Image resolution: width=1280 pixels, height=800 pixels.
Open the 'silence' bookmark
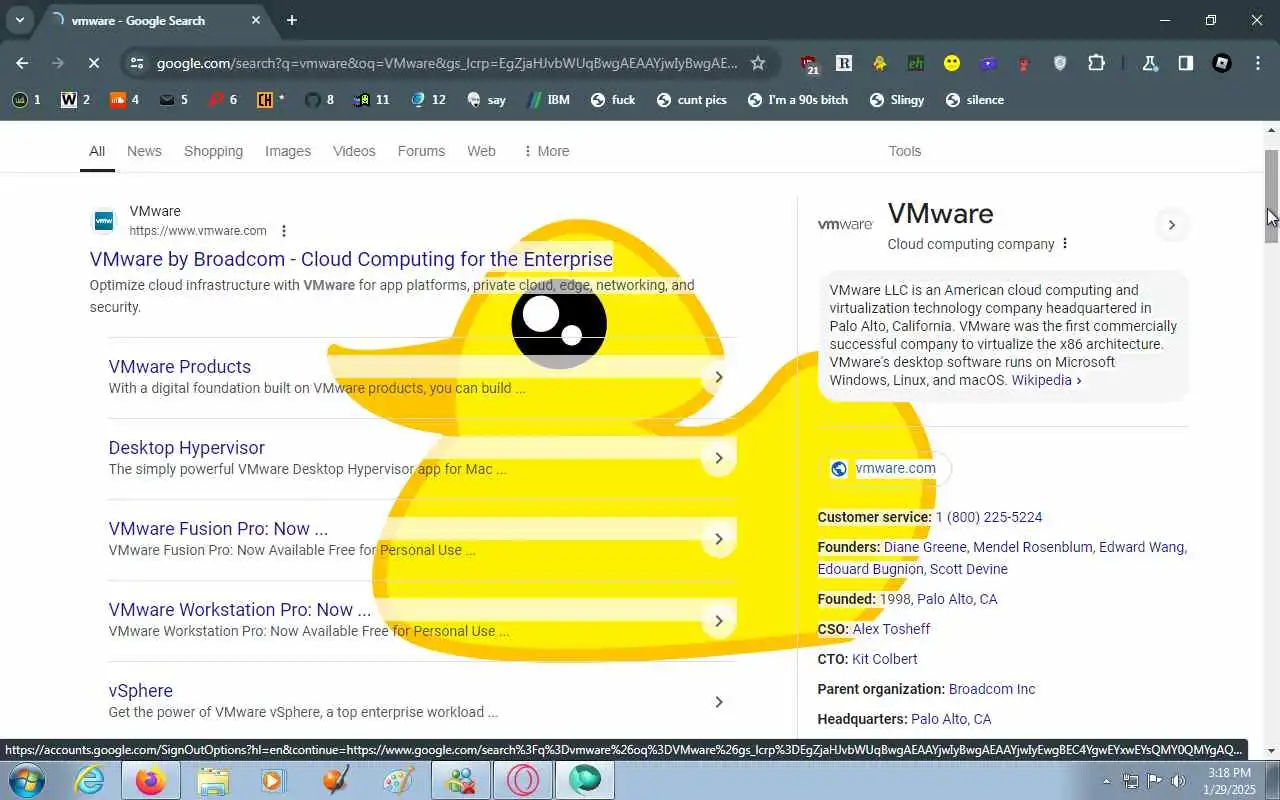click(x=974, y=100)
